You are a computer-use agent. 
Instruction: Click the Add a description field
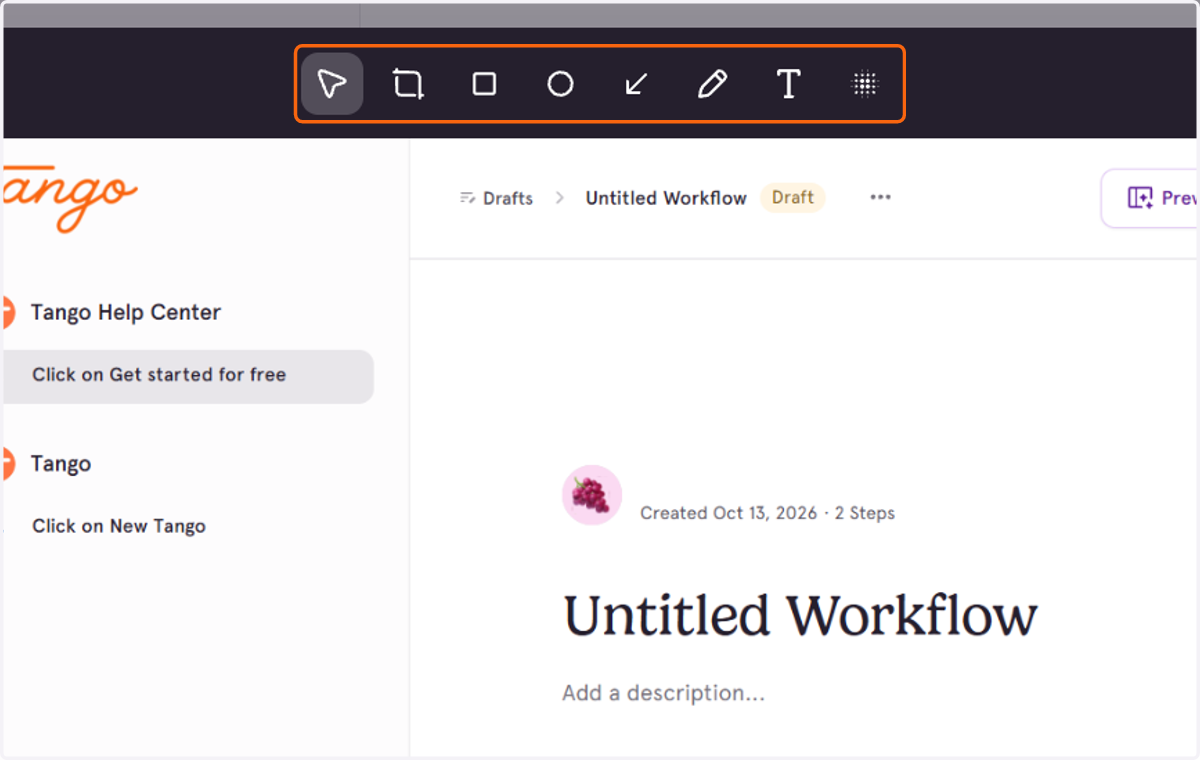click(663, 693)
